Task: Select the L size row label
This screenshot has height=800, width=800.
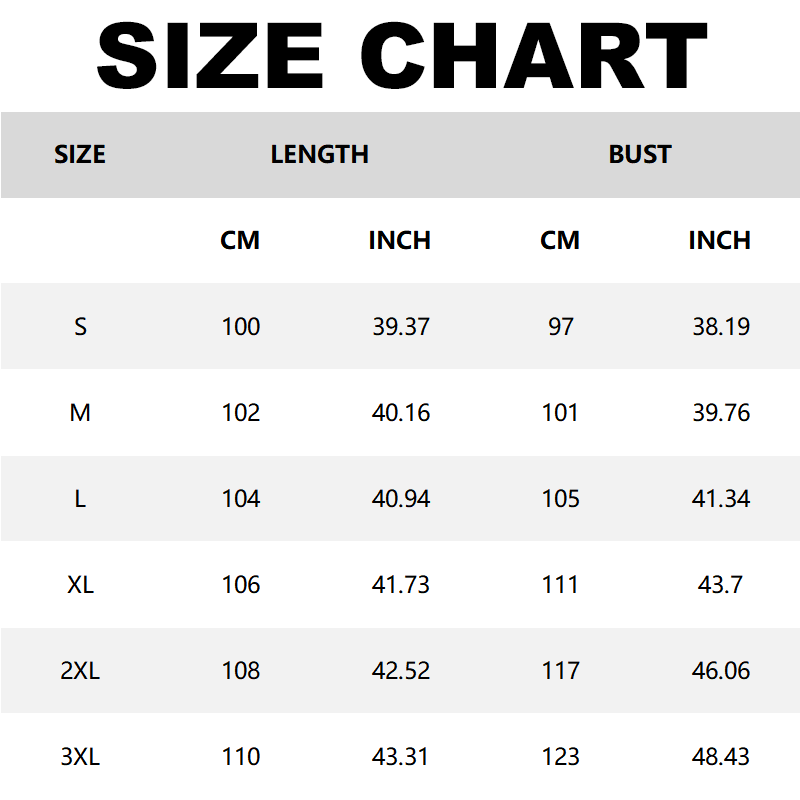Action: point(80,499)
